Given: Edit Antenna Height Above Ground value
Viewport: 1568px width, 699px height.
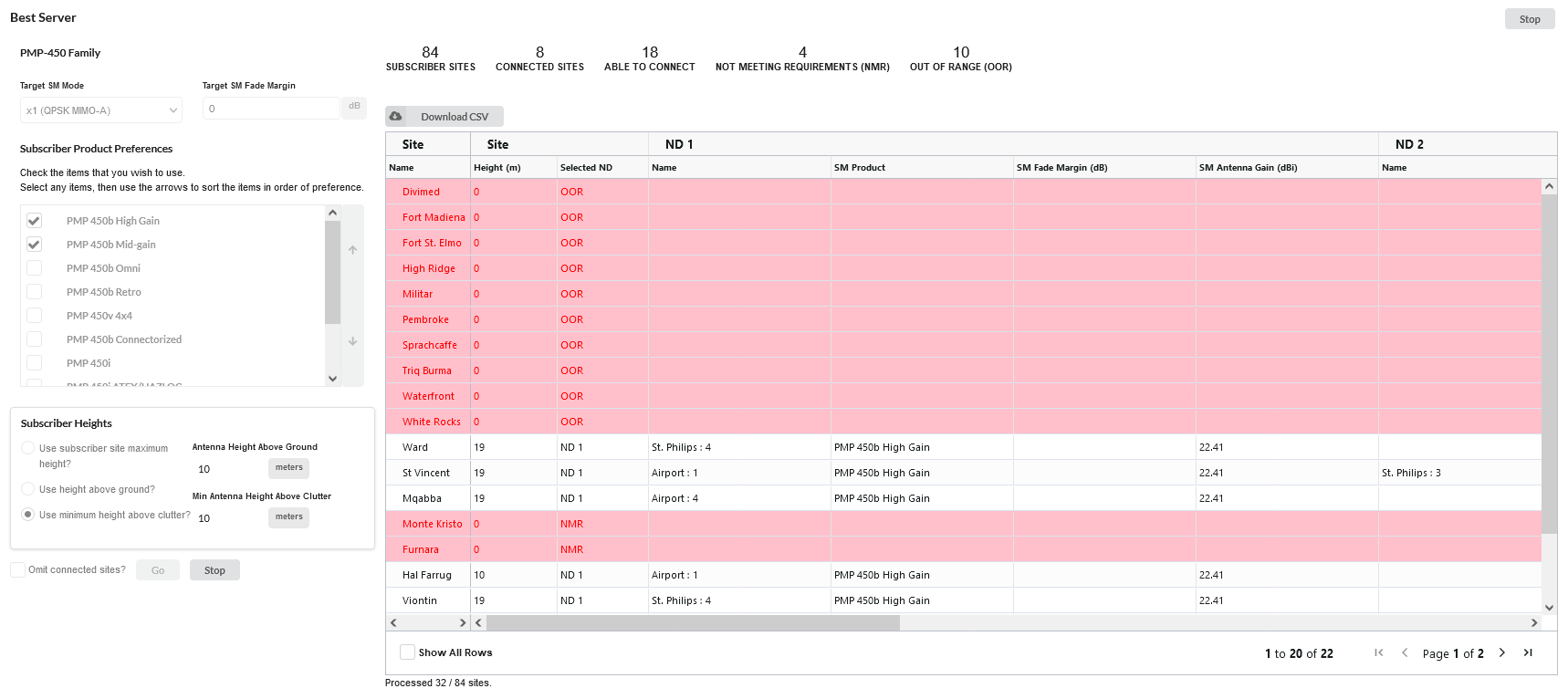Looking at the screenshot, I should 228,469.
